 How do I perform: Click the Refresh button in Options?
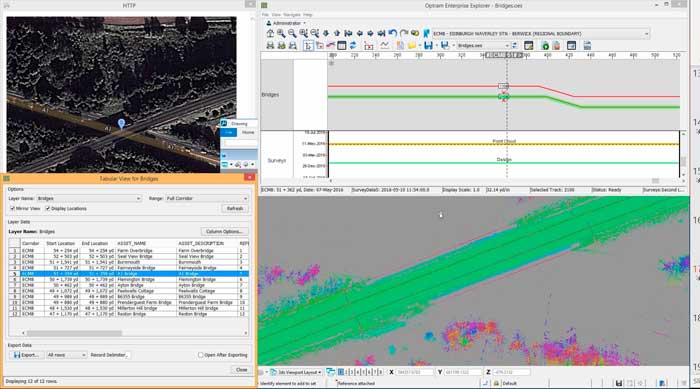pos(235,209)
